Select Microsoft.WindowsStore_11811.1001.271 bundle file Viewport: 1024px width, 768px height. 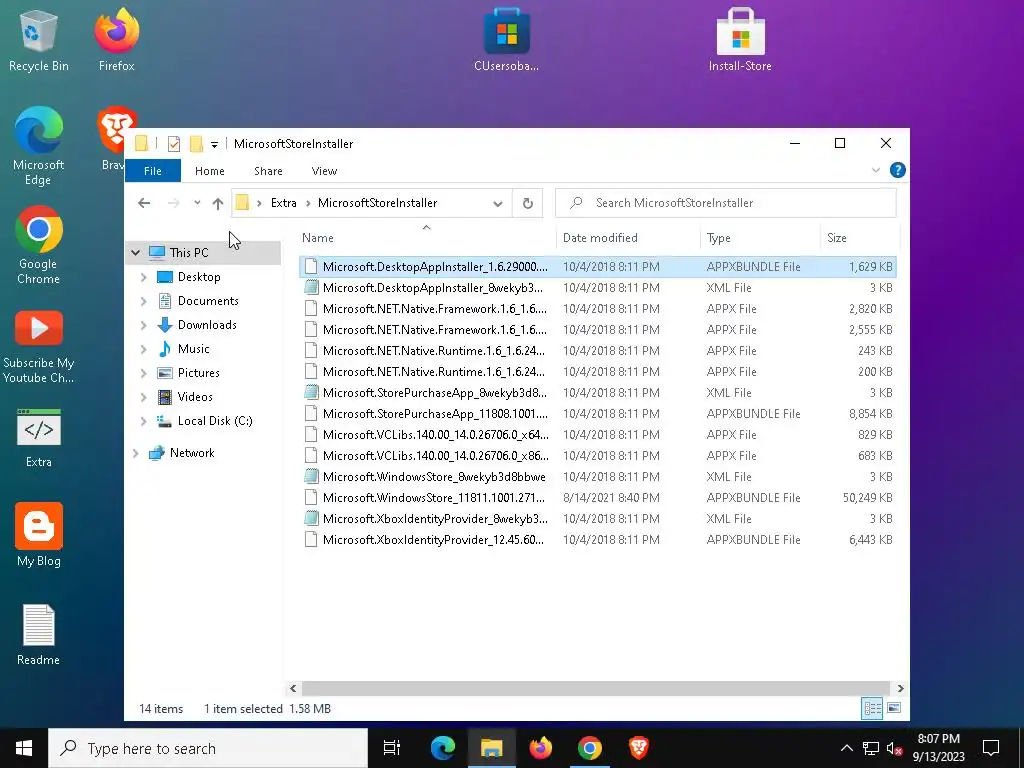click(598, 498)
